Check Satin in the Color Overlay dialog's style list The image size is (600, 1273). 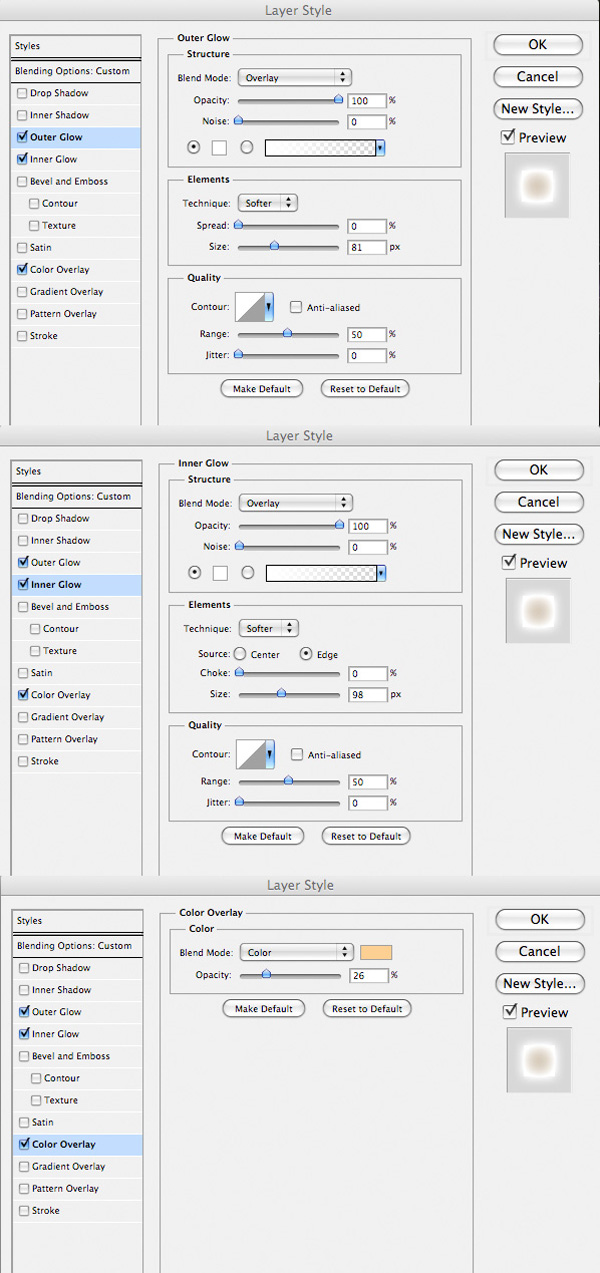(24, 1122)
